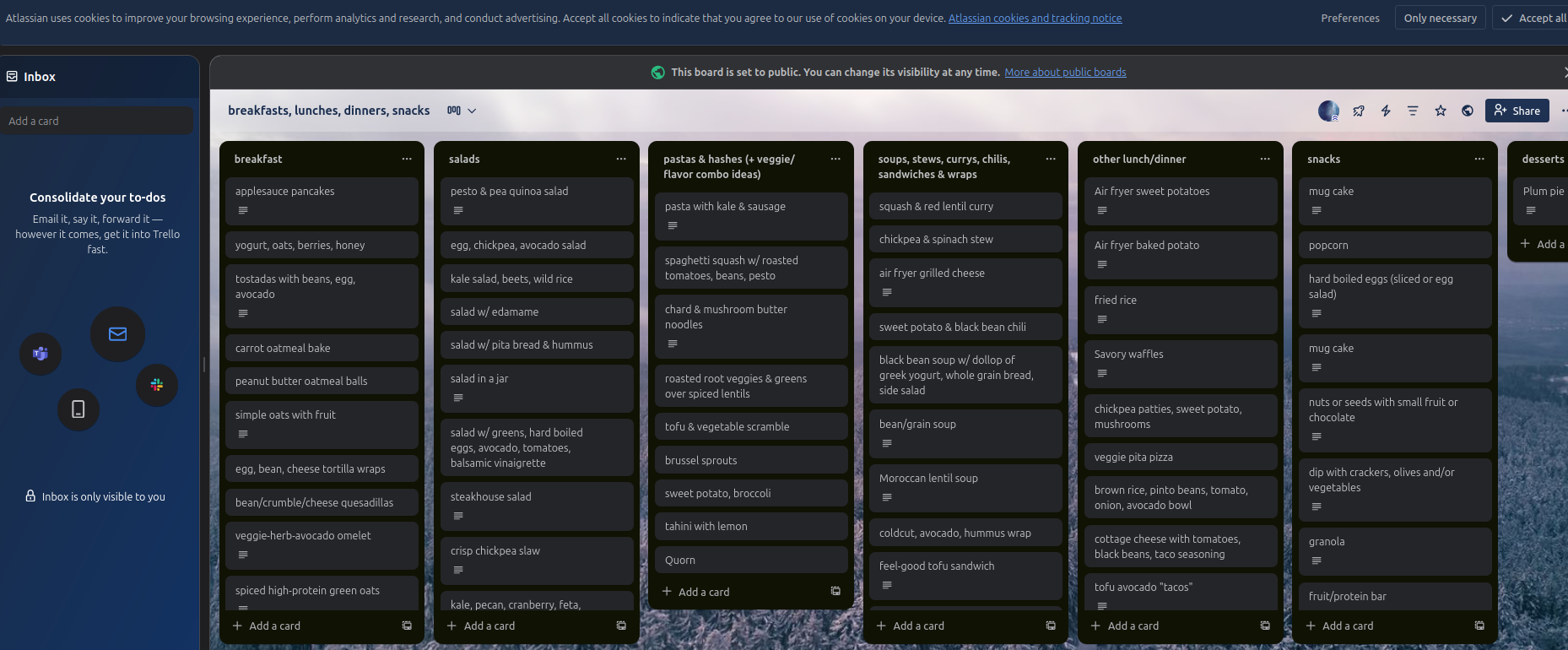Screen dimensions: 1568x650
Task: Accept all cookies
Action: pyautogui.click(x=1534, y=18)
